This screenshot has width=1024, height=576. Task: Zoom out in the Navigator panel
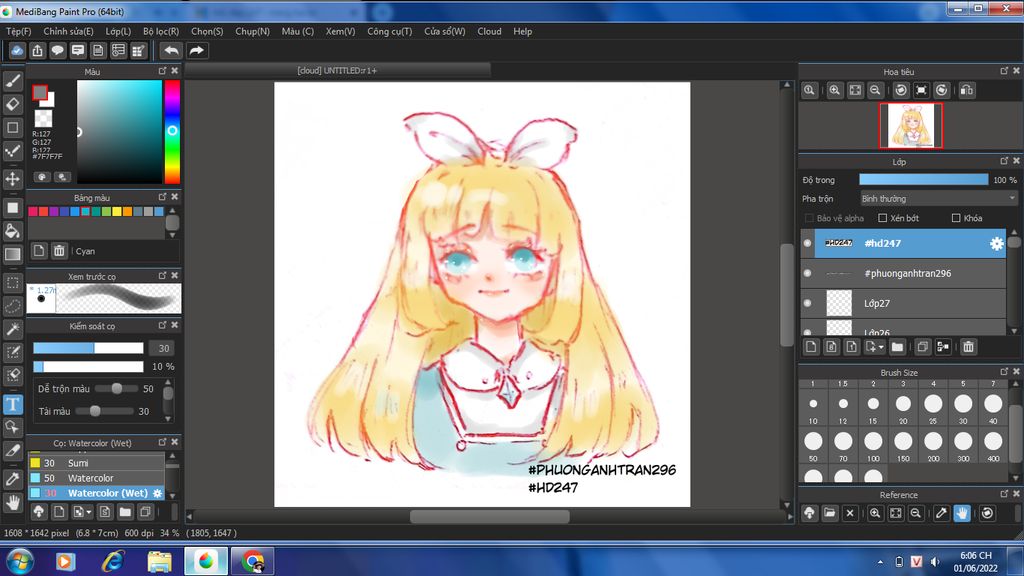875,90
